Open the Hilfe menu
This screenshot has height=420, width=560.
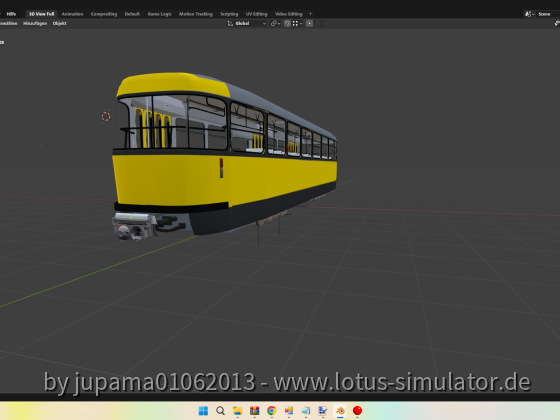coord(11,14)
